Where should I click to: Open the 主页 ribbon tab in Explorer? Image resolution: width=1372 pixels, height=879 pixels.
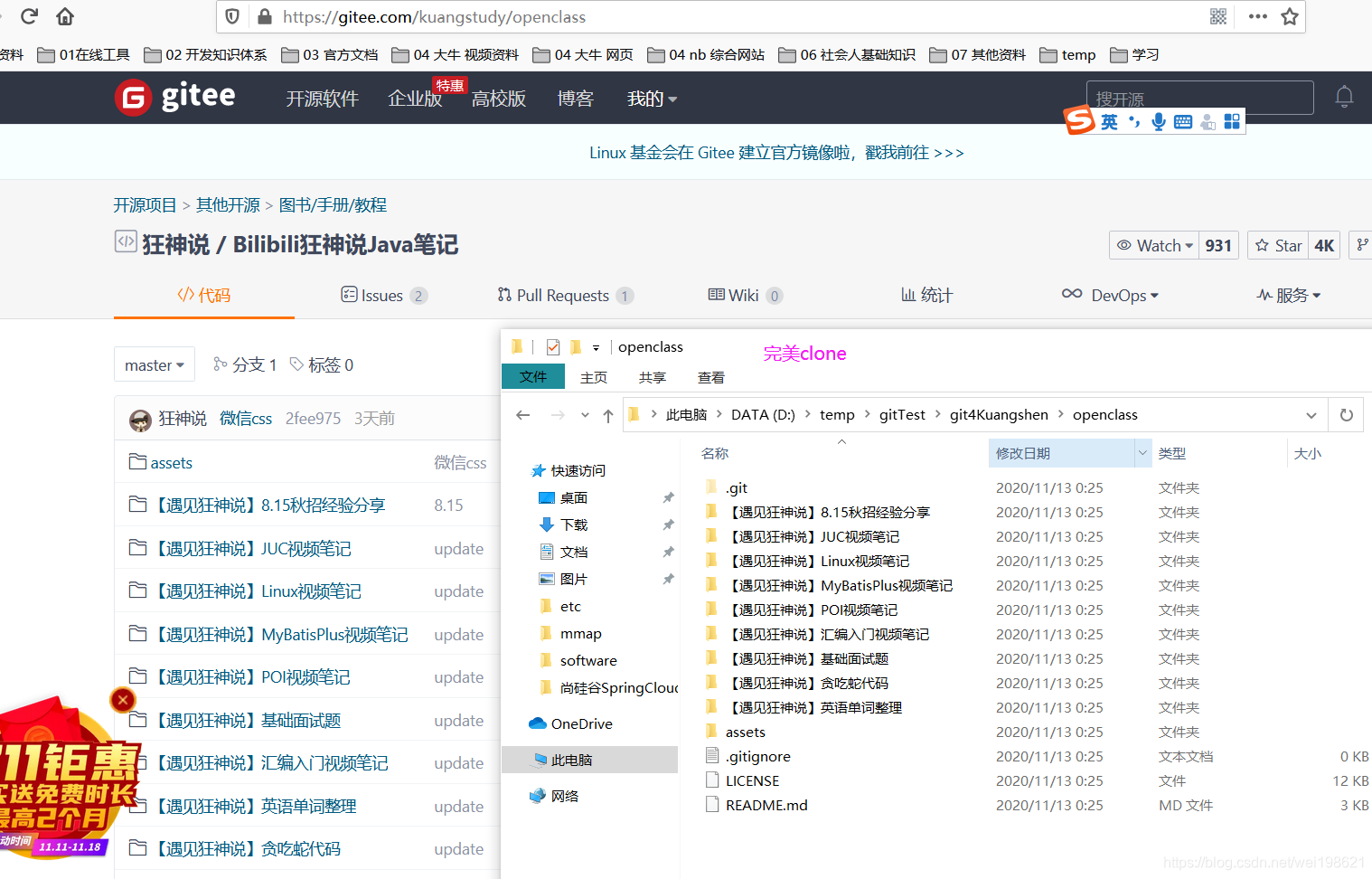pyautogui.click(x=594, y=377)
